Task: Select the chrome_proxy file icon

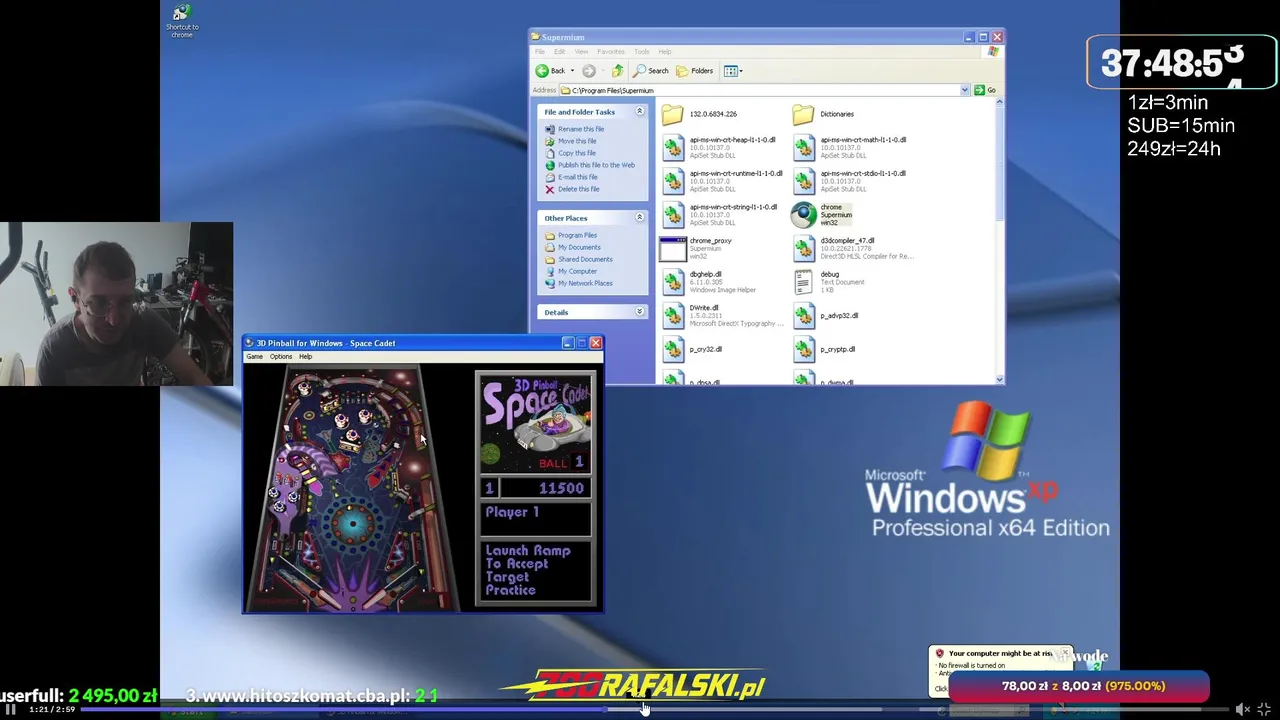Action: click(x=673, y=248)
